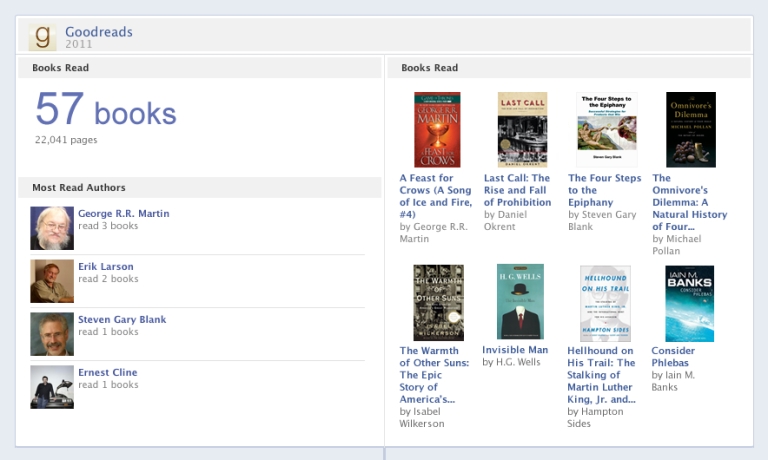Click 'by Hampton Sides' author text
This screenshot has height=460, width=768.
[x=595, y=418]
